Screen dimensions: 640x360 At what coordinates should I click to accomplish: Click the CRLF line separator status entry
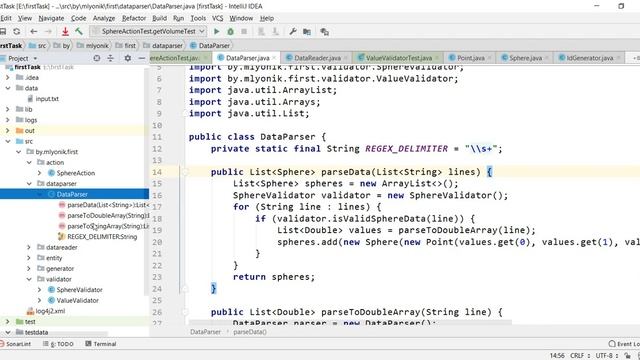579,356
